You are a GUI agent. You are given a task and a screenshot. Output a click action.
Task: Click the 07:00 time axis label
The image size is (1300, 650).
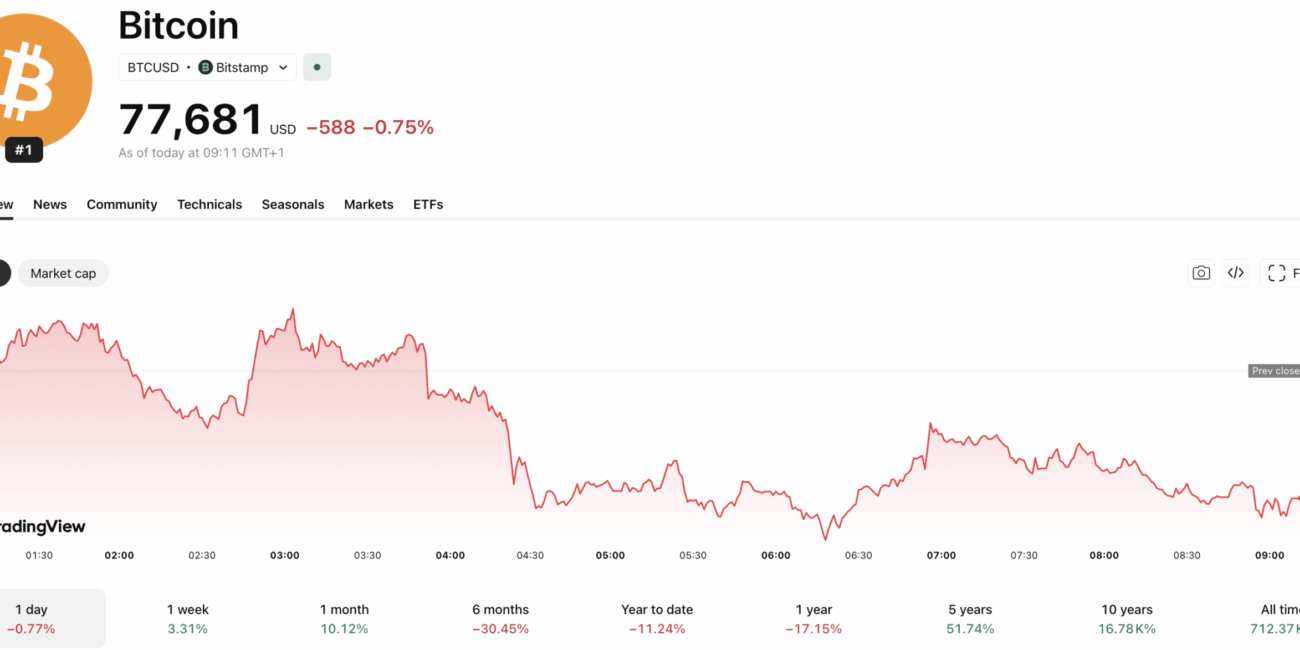click(941, 555)
